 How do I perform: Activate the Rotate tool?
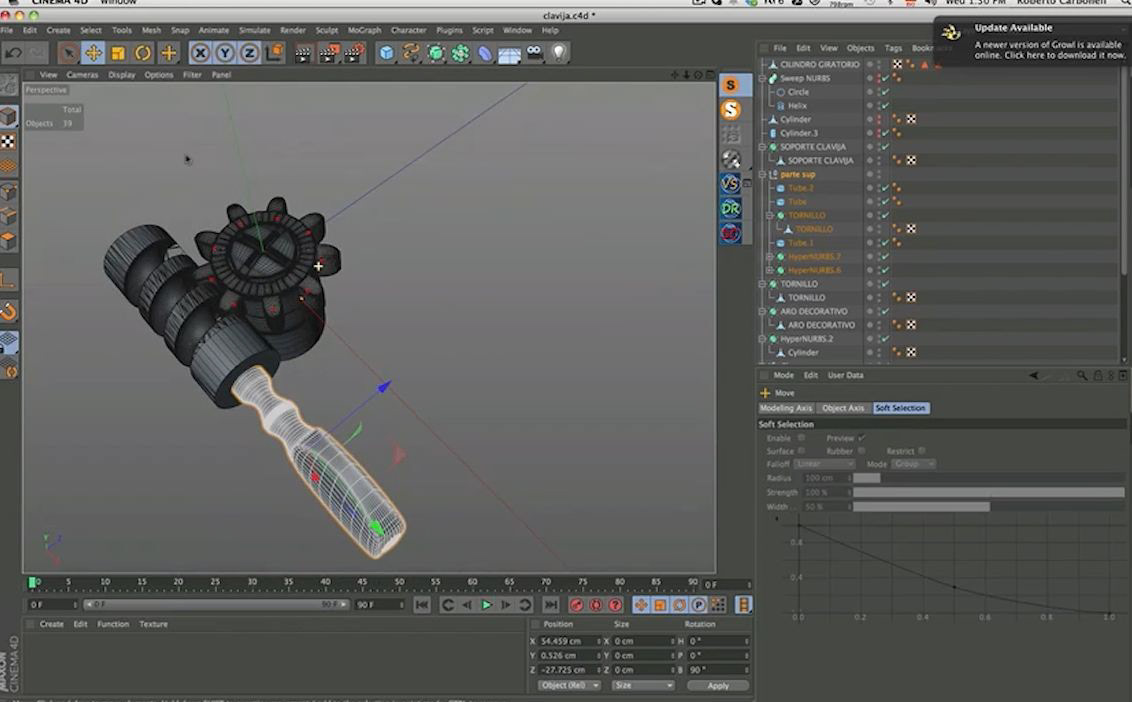point(143,53)
